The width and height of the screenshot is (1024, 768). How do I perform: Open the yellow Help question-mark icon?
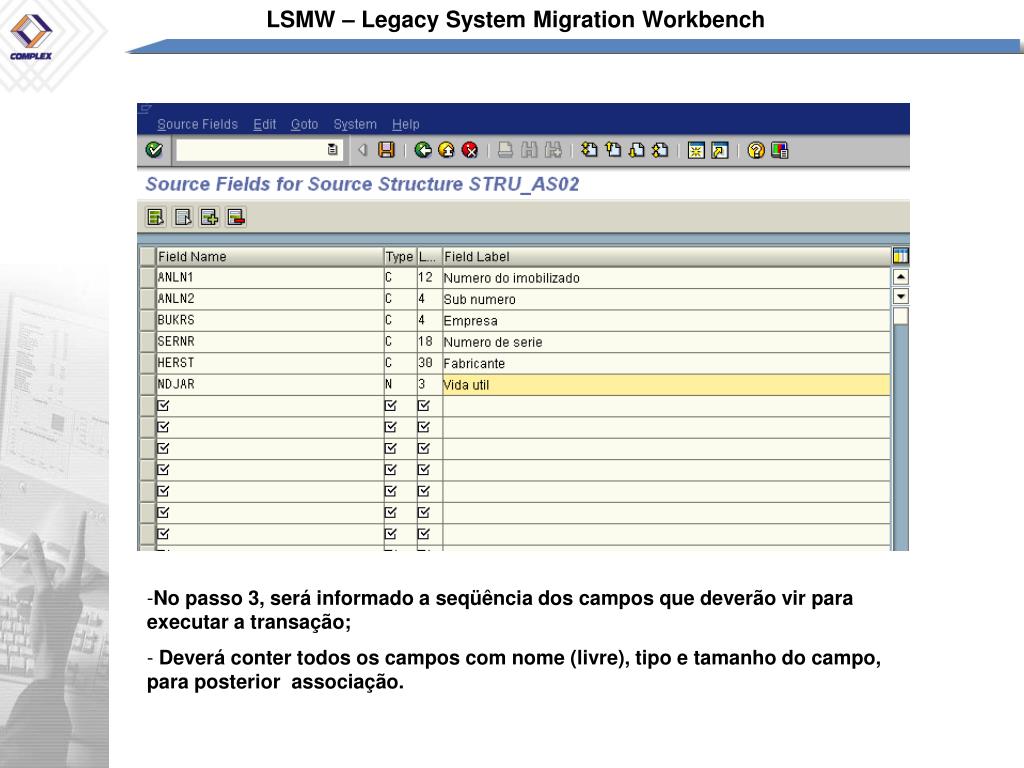tap(756, 150)
